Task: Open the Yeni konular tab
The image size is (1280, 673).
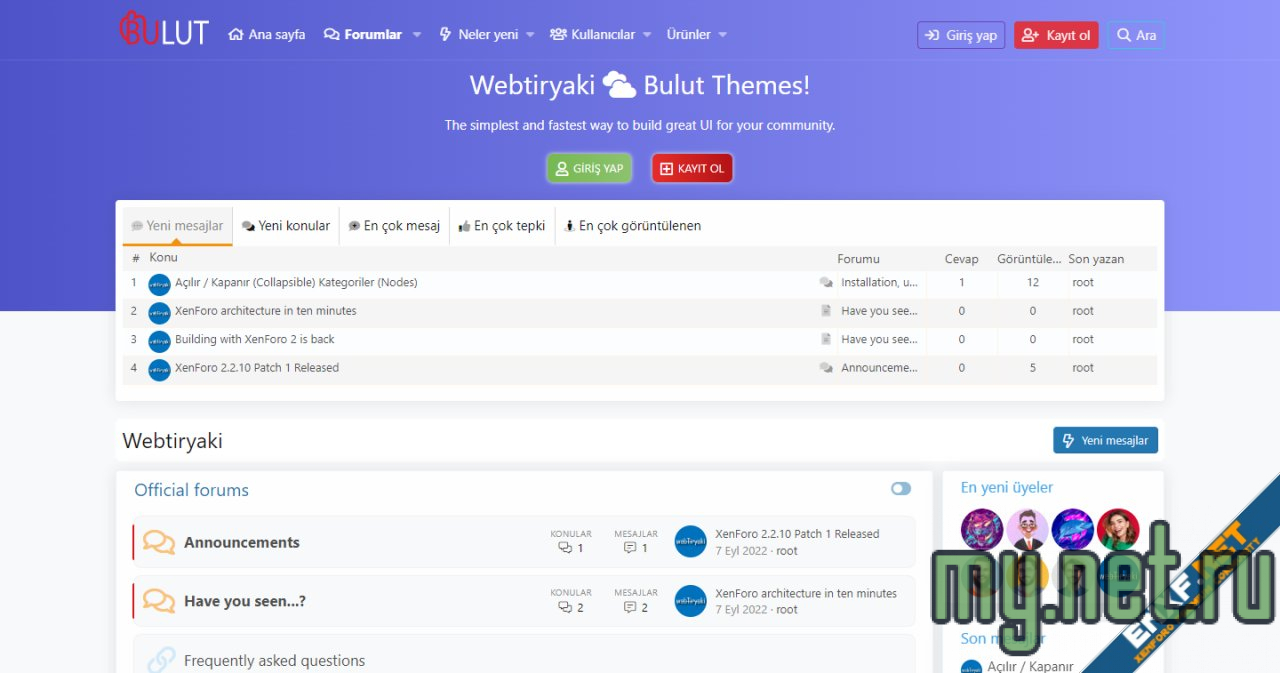Action: [x=286, y=225]
